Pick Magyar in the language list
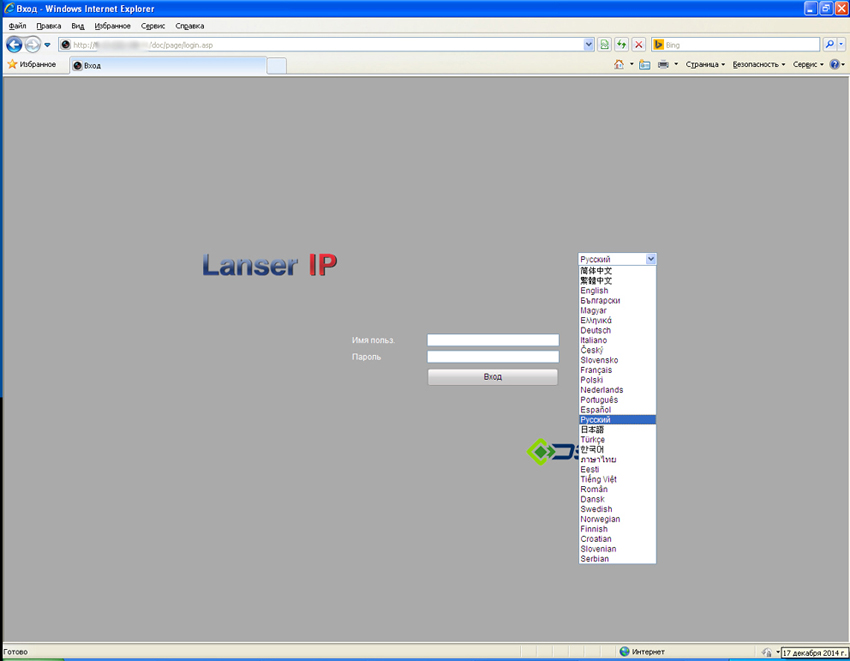 pyautogui.click(x=617, y=310)
